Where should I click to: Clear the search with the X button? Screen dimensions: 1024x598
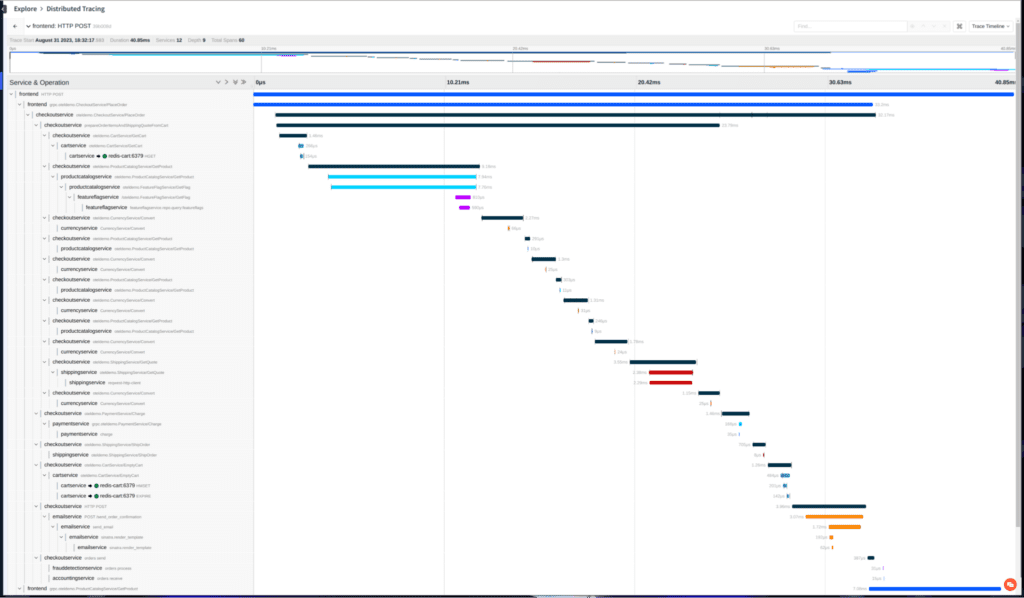pos(946,26)
